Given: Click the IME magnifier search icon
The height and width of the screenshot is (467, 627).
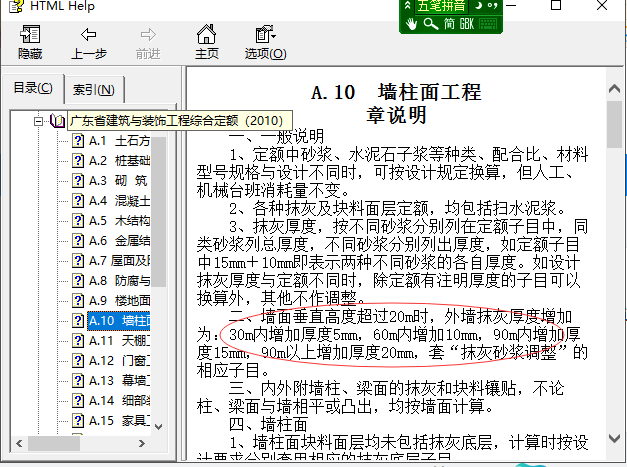Looking at the screenshot, I should (x=431, y=24).
